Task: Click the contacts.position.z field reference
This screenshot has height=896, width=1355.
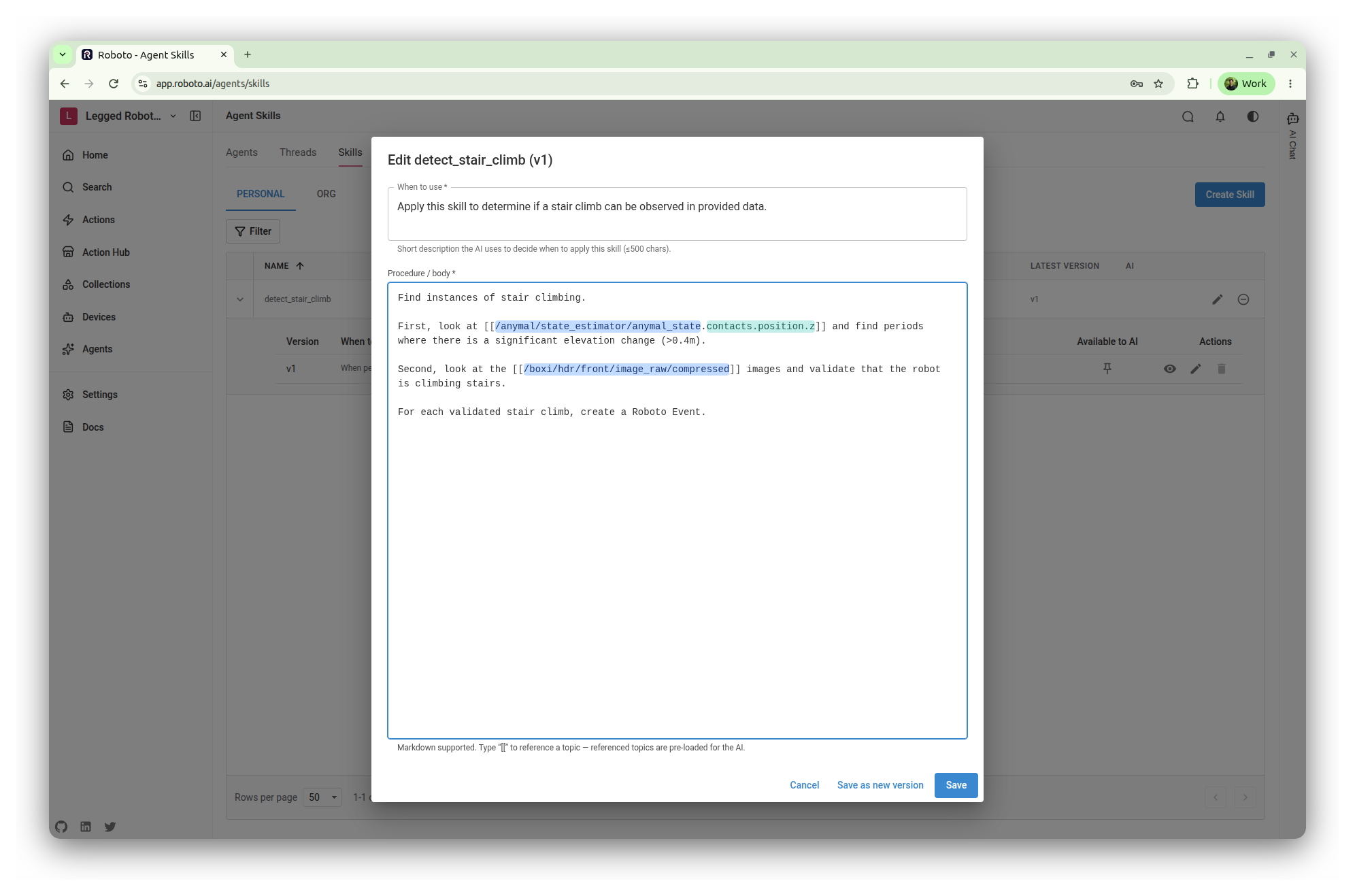Action: click(760, 327)
